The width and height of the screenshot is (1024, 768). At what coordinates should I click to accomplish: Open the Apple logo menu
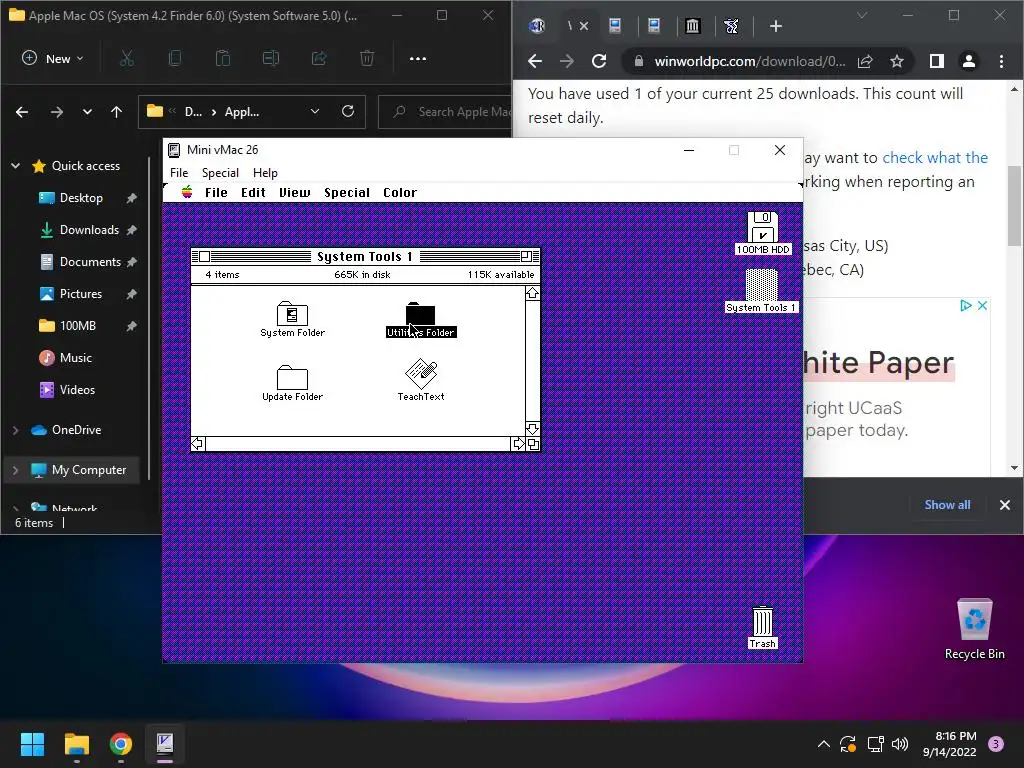click(x=187, y=192)
